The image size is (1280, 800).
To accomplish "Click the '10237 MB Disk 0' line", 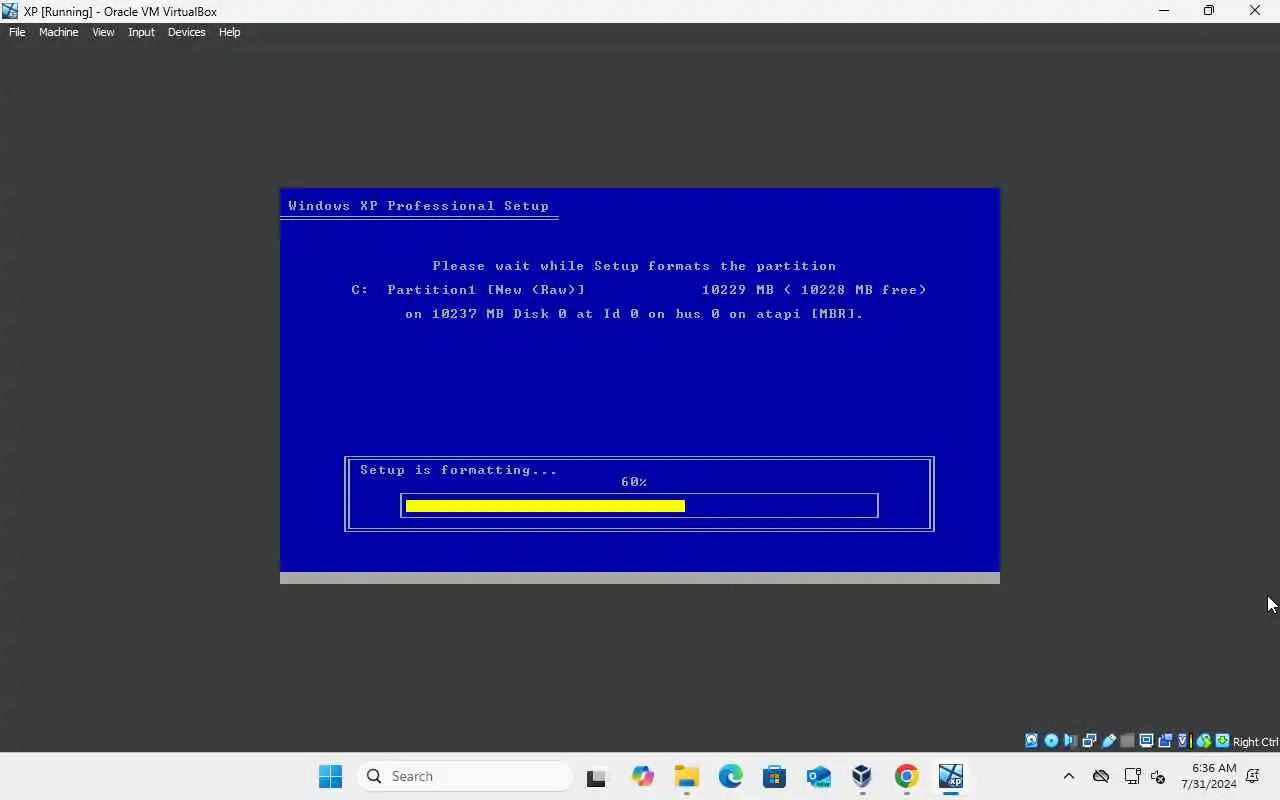I will pyautogui.click(x=634, y=314).
